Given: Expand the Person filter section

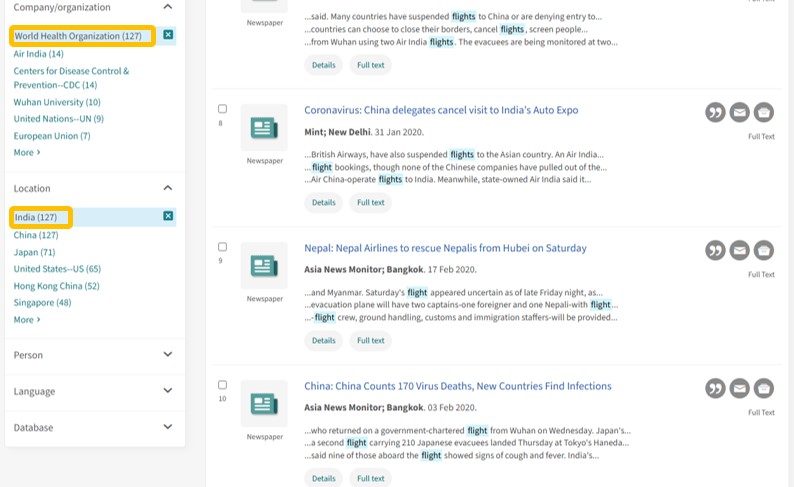Looking at the screenshot, I should click(167, 354).
